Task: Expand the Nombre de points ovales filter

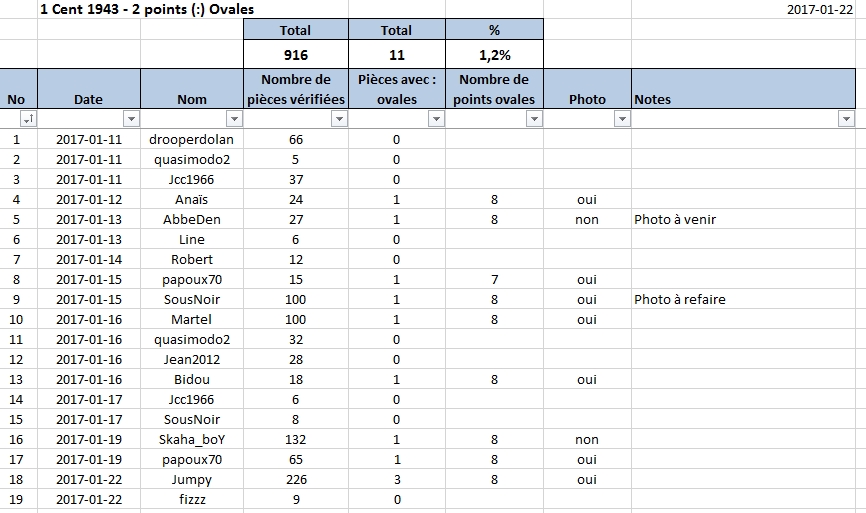Action: [535, 119]
